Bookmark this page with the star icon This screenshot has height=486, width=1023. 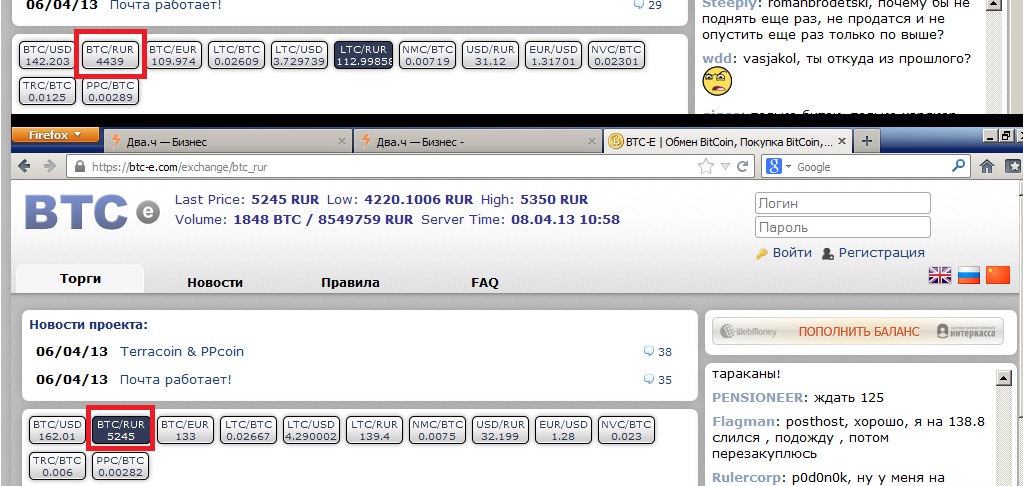click(705, 167)
